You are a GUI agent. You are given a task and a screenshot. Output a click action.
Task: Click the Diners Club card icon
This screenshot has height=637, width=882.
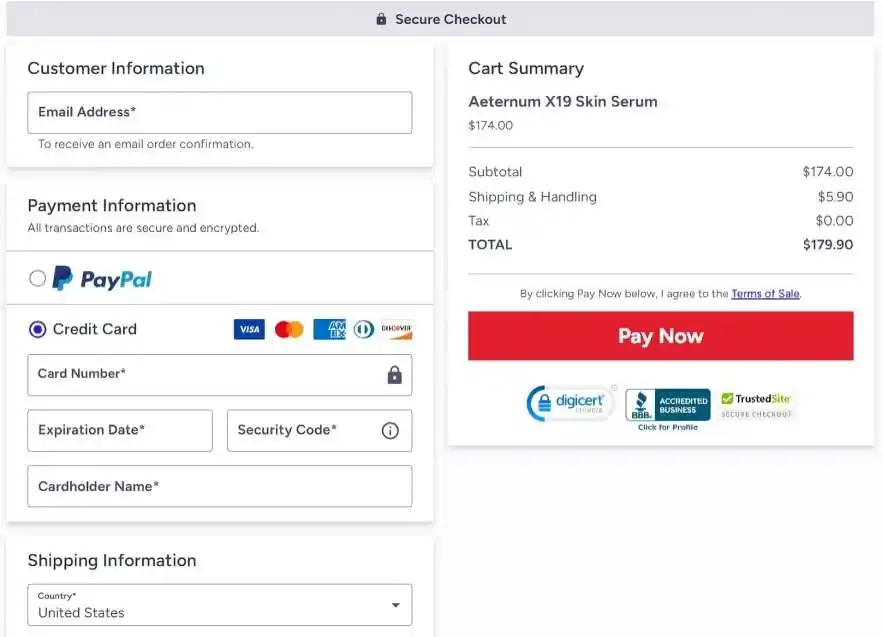363,329
